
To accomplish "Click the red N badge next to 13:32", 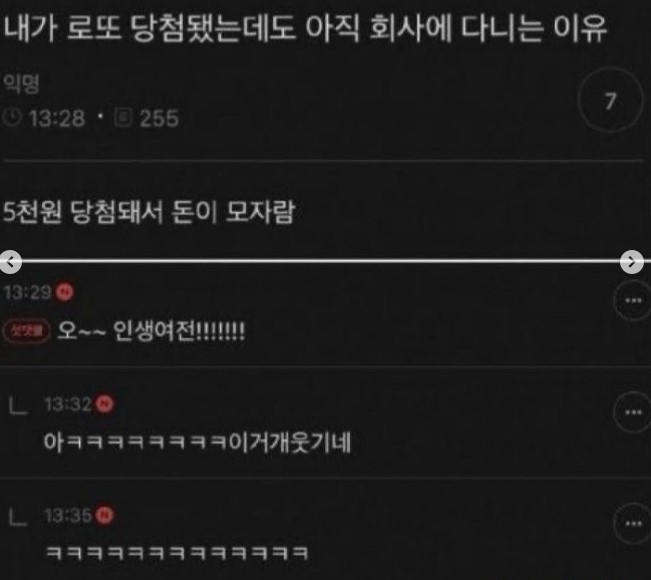I will [x=104, y=403].
